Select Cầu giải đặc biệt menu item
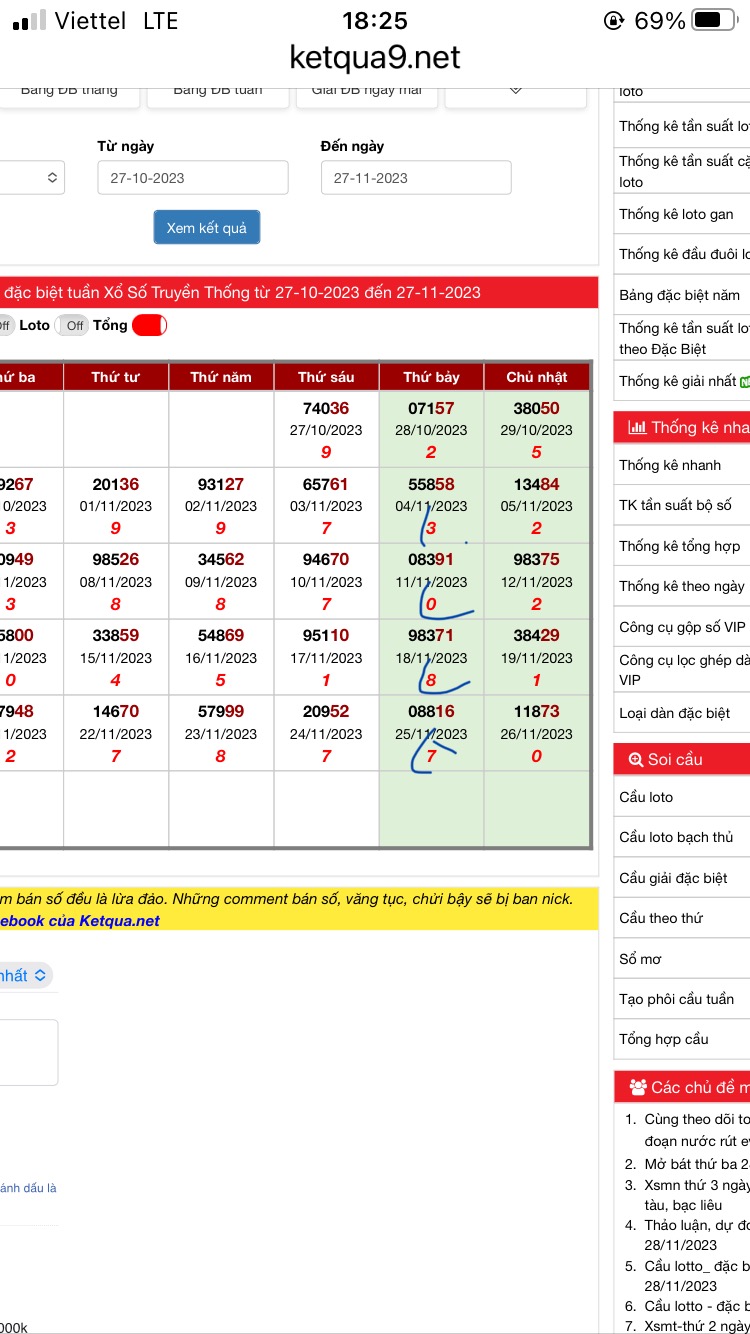The image size is (750, 1334). [673, 878]
